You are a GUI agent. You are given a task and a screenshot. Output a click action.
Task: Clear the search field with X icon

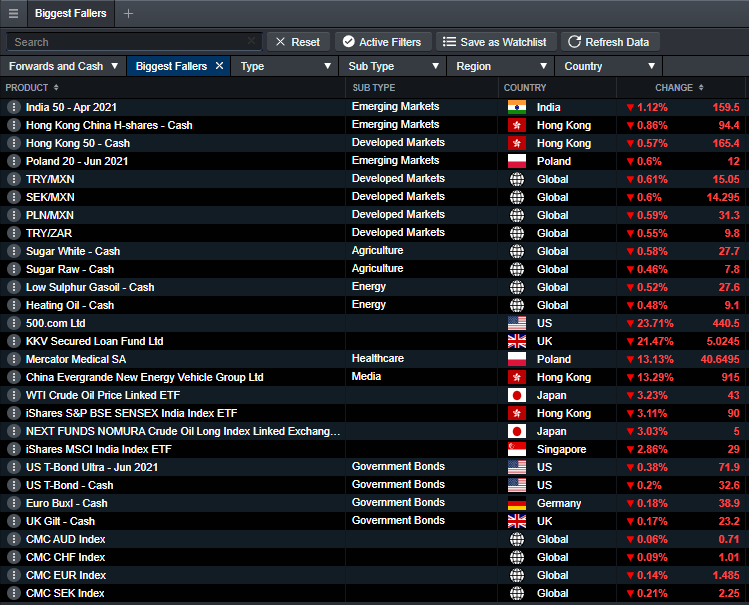(x=251, y=41)
